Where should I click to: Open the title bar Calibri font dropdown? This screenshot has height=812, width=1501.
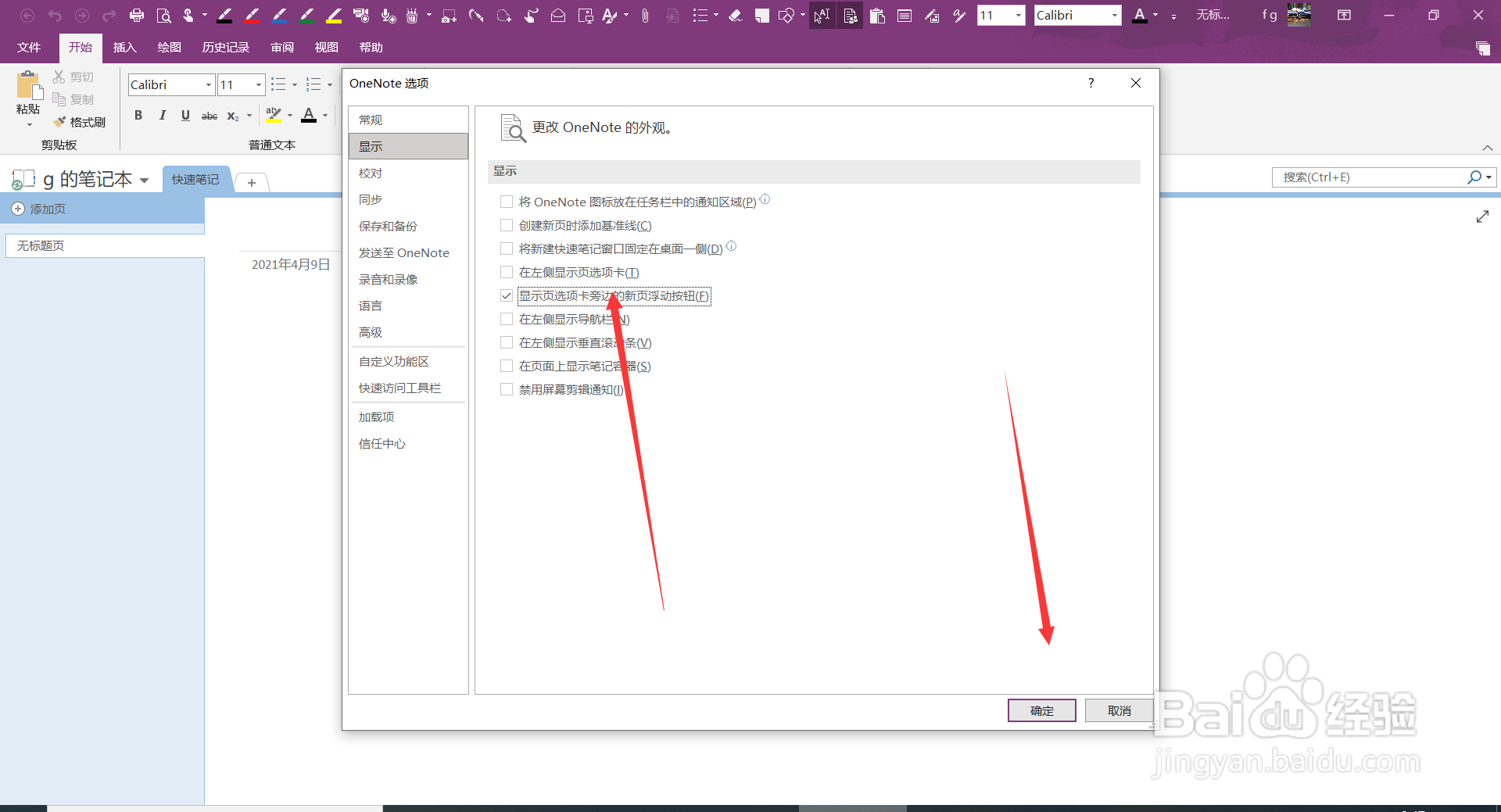click(x=1114, y=15)
